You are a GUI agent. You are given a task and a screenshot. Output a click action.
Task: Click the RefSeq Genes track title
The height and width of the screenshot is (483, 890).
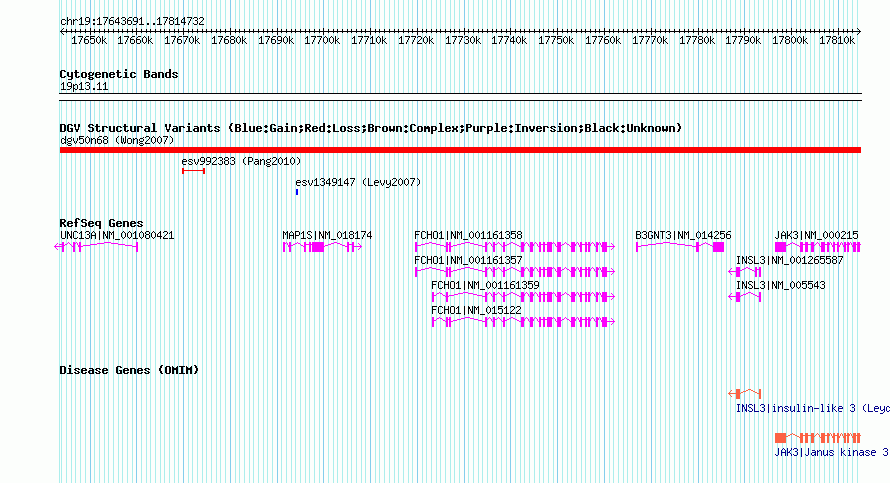click(101, 222)
